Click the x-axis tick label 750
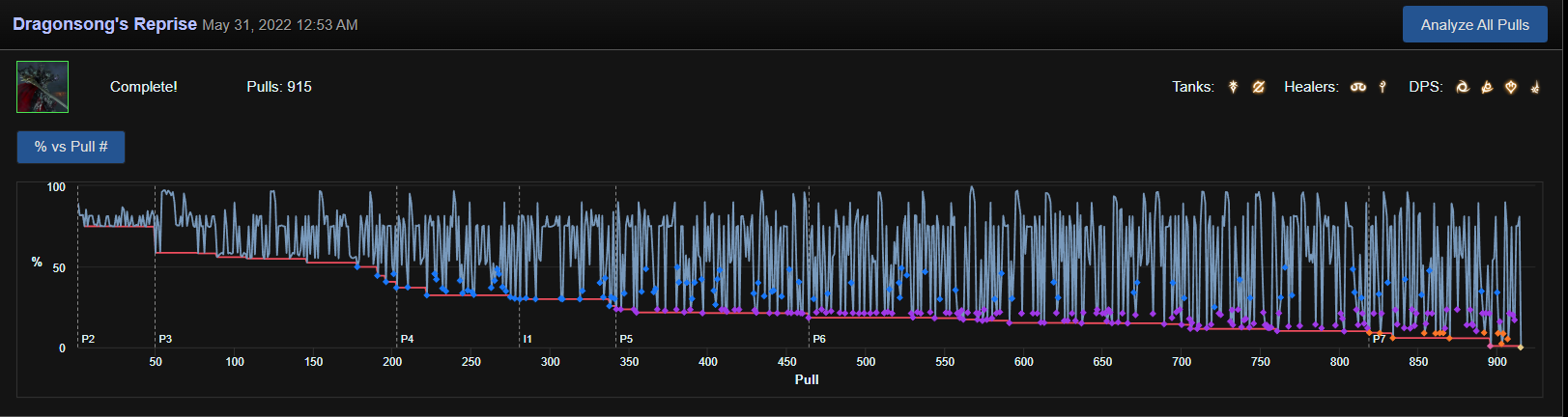 [1261, 362]
